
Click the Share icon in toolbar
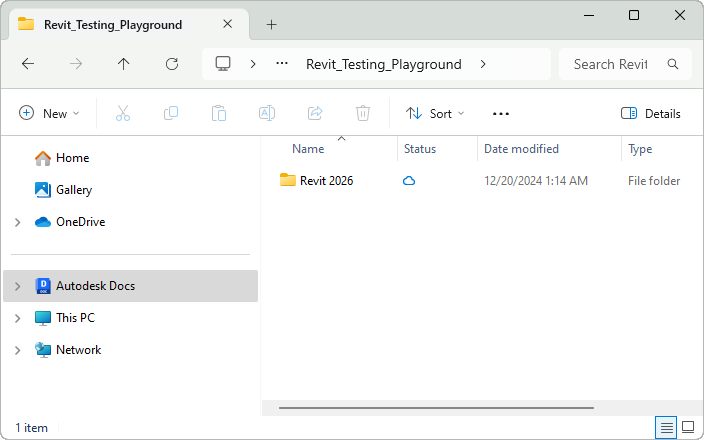point(315,113)
